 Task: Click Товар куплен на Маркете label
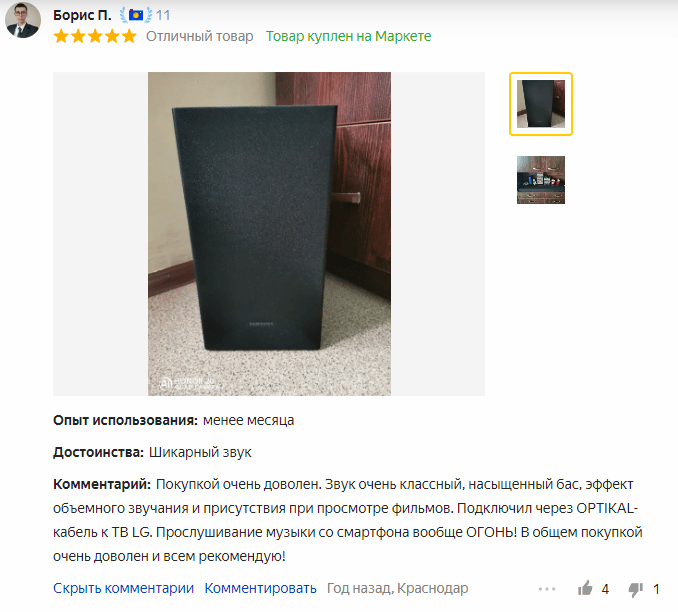348,36
